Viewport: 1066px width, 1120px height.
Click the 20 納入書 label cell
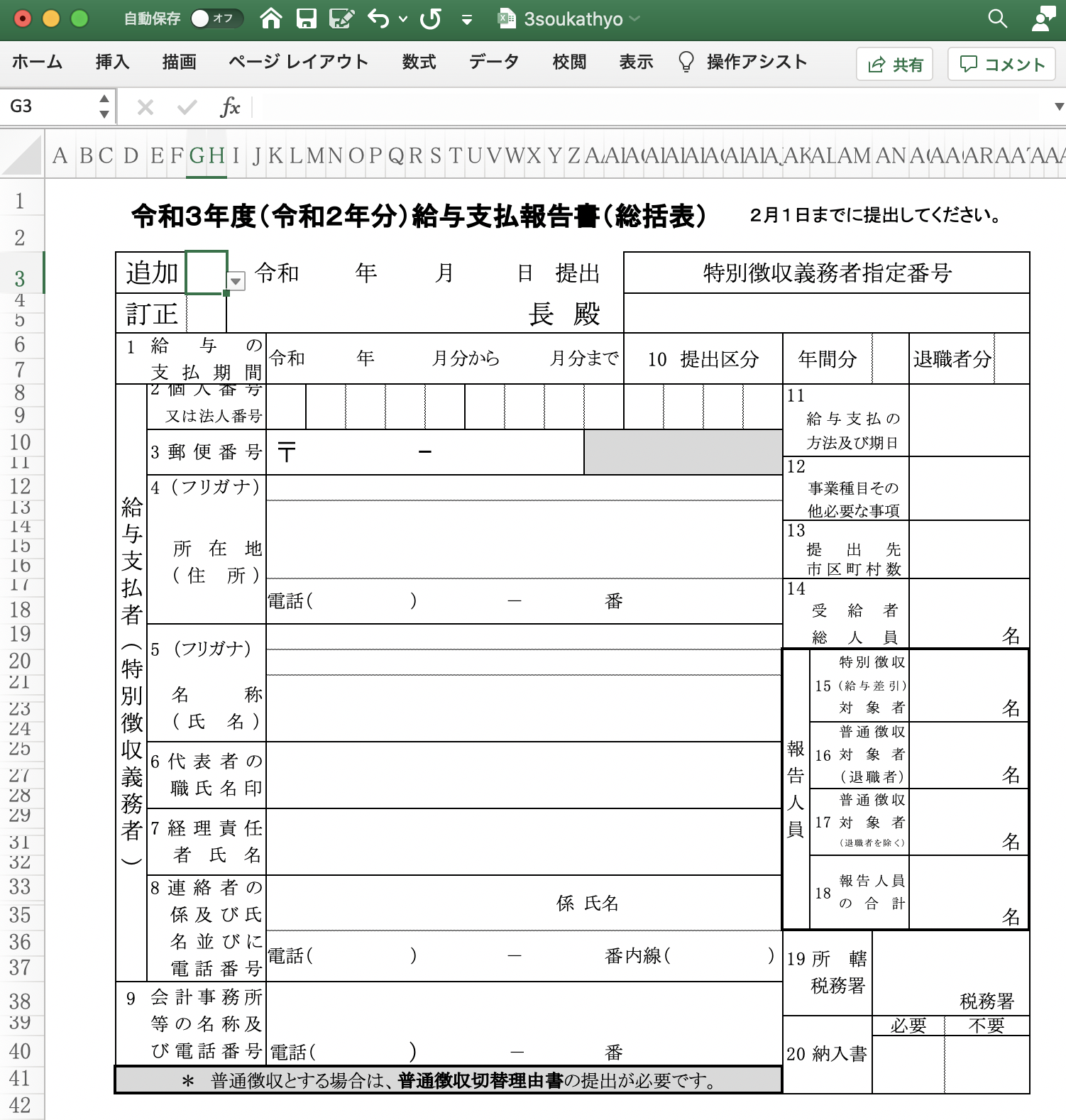point(828,1054)
